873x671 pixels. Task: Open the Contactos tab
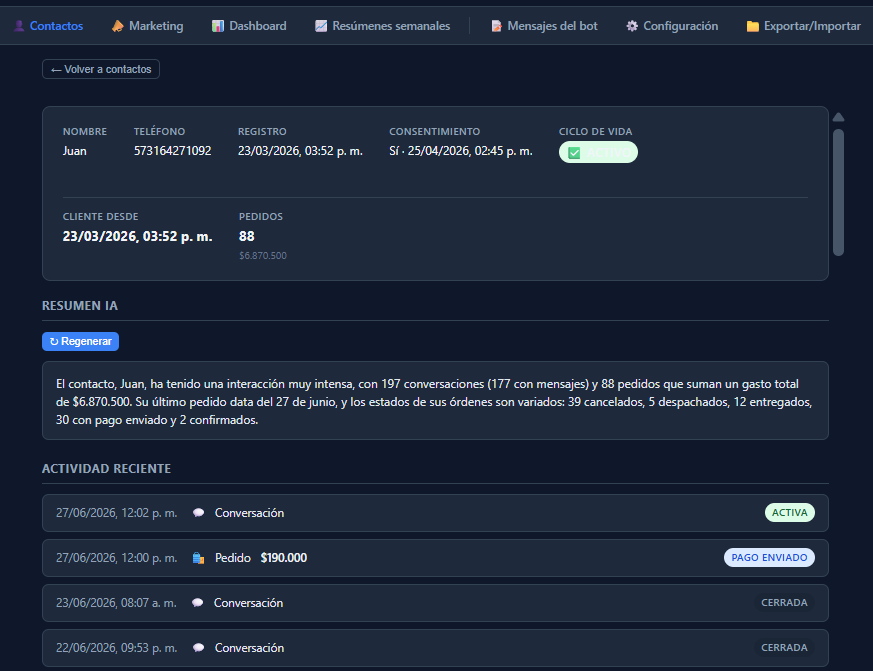pos(48,26)
